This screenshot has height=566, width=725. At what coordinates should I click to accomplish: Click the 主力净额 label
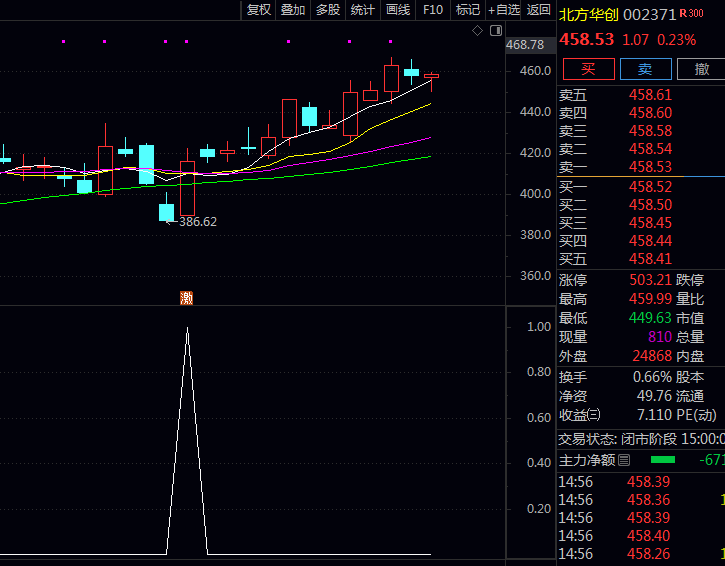[587, 460]
